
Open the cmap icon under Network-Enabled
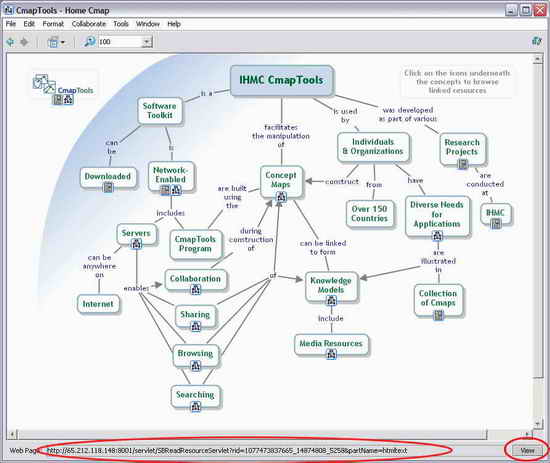coord(176,190)
